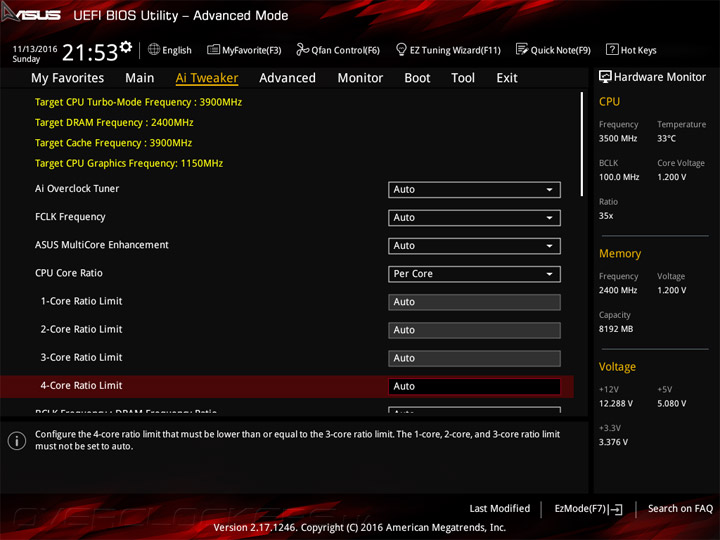Open Qfan Control fan icon
The width and height of the screenshot is (720, 540).
pos(302,49)
